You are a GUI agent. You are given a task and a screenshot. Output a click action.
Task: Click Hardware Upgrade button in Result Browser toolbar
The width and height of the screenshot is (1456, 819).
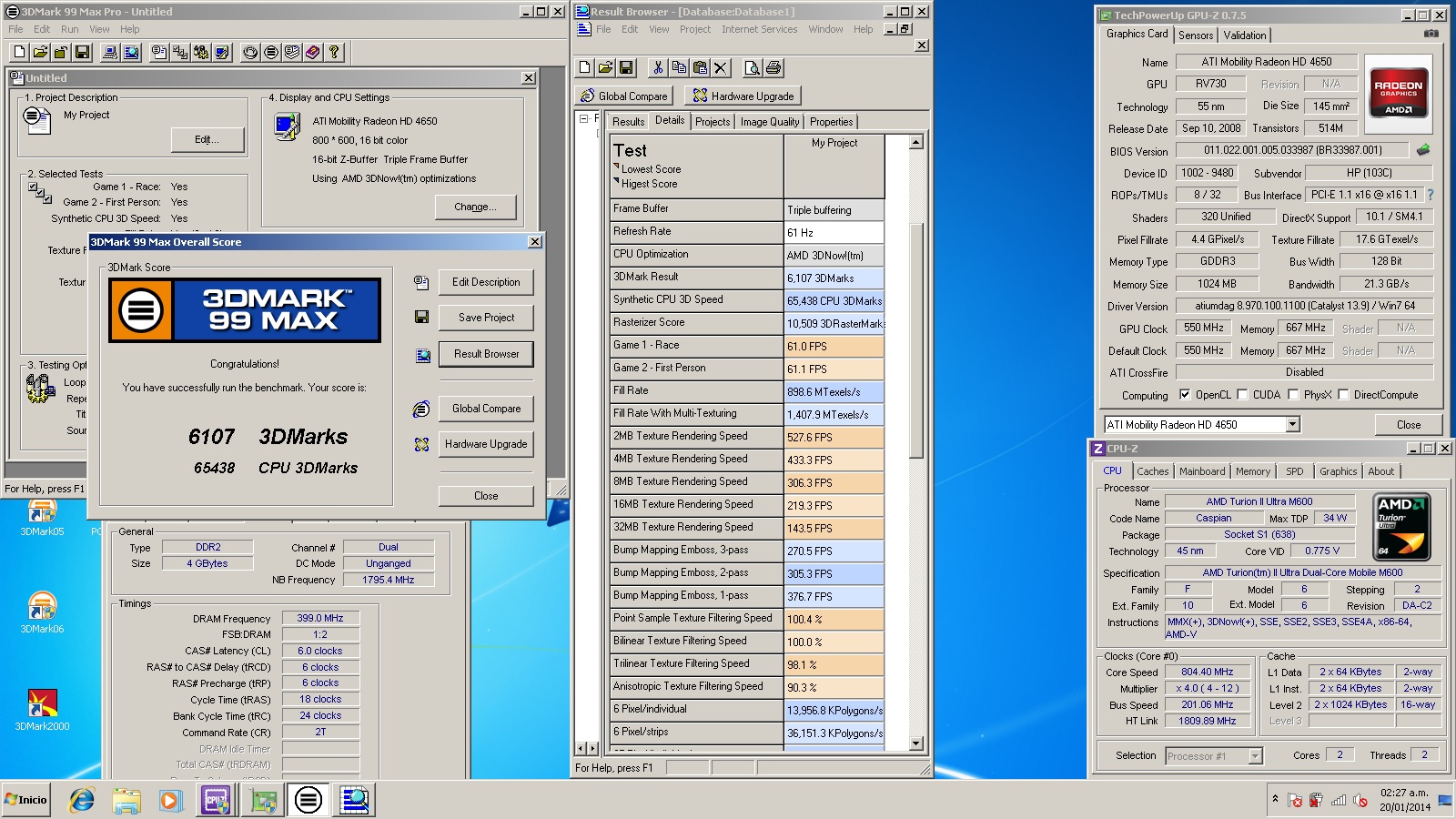click(743, 96)
